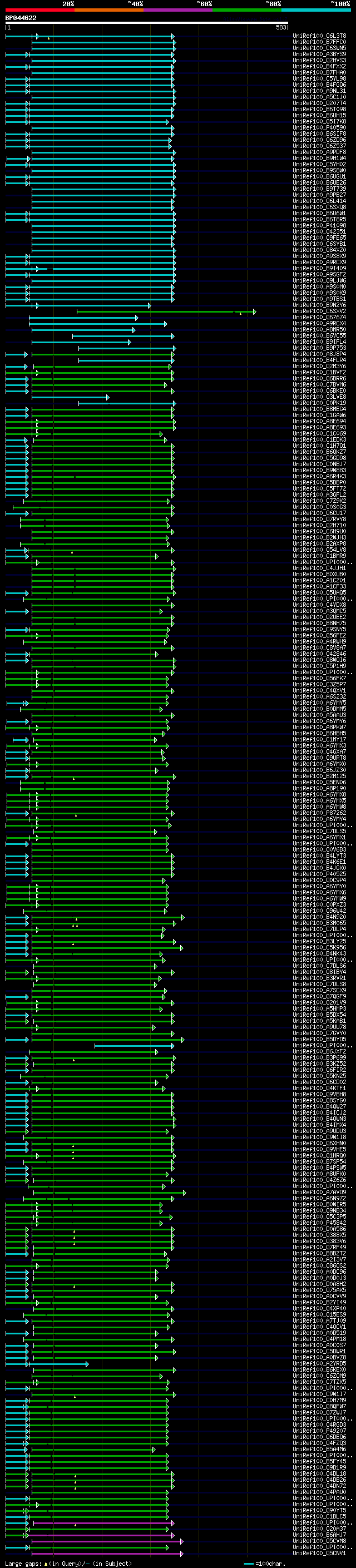Image resolution: width=356 pixels, height=1568 pixels.
Task: Select hit label UniRef100_Q9VBH8
Action: click(319, 1095)
